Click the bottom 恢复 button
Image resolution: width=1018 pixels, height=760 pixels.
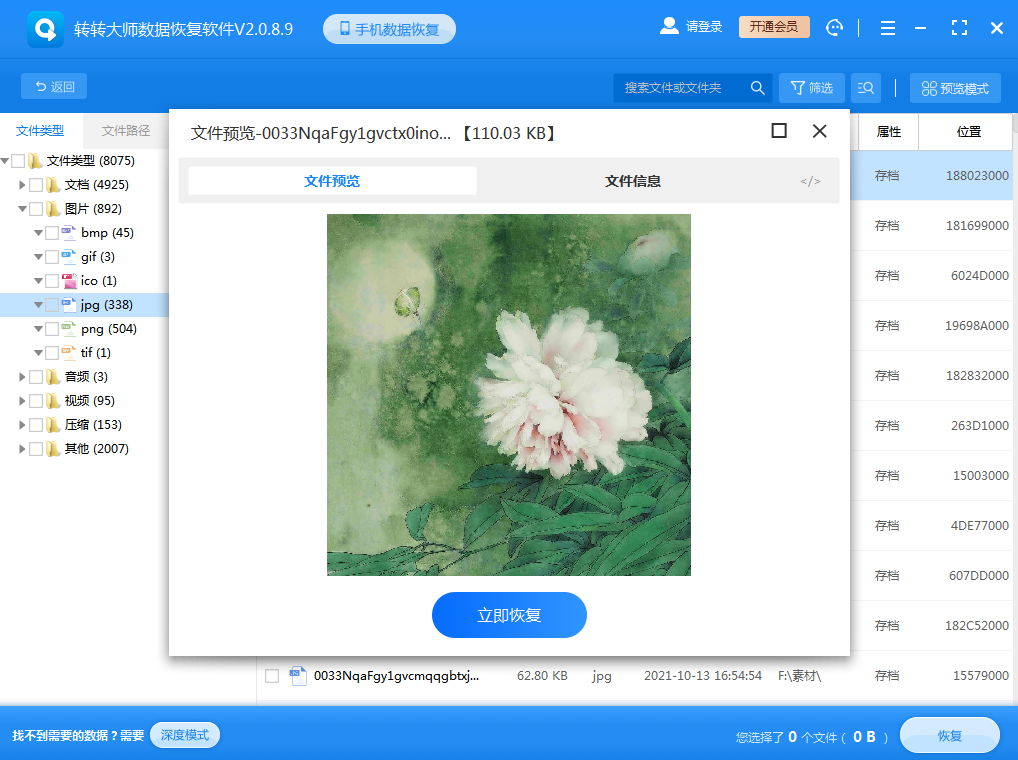949,735
